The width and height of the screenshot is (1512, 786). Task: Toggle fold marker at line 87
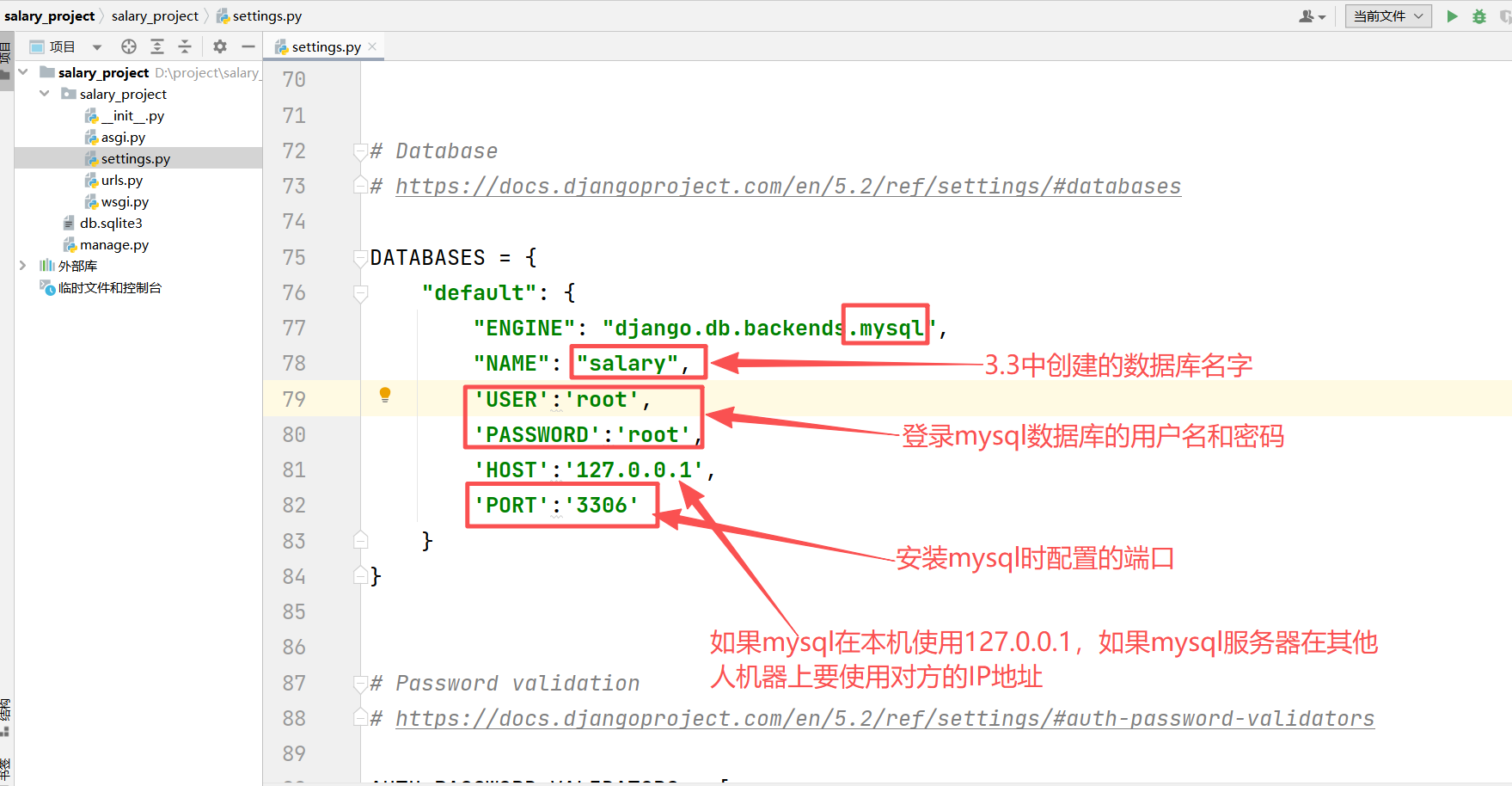pos(361,684)
